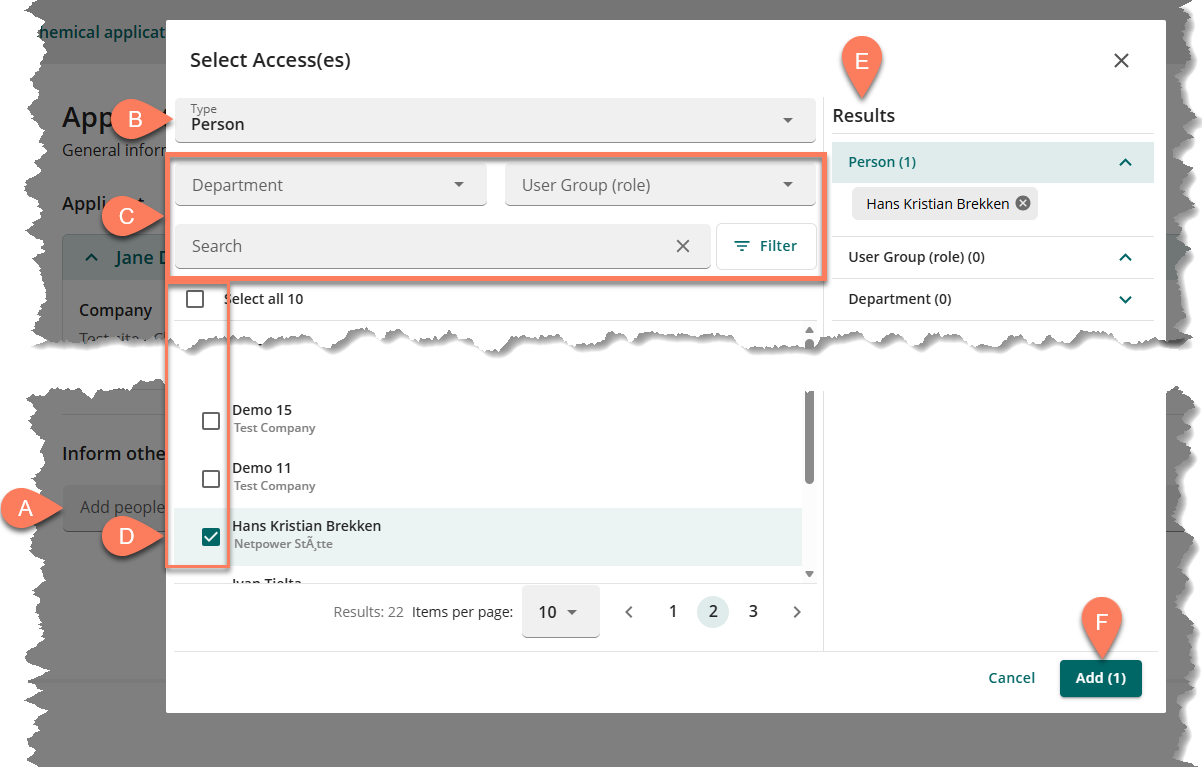Viewport: 1202px width, 767px height.
Task: Open the Type dropdown showing Person
Action: coord(495,120)
